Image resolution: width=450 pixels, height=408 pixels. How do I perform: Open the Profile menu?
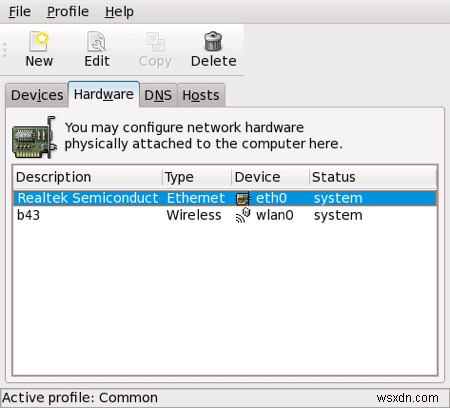point(68,12)
